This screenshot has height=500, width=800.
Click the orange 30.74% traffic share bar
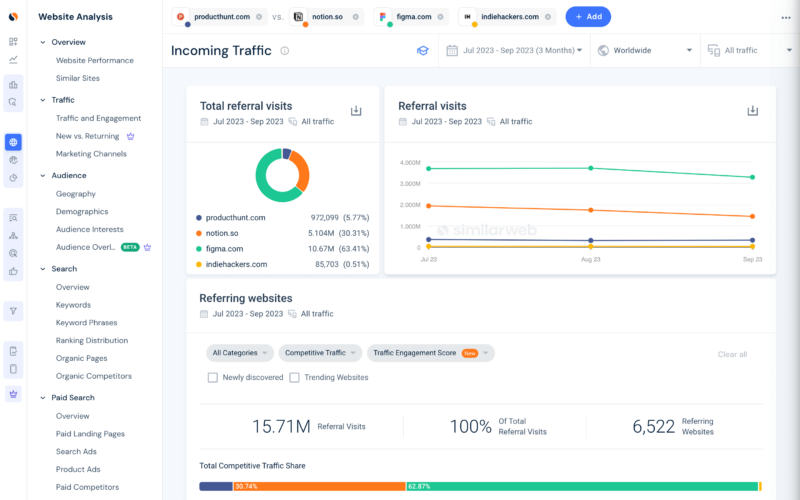(319, 487)
